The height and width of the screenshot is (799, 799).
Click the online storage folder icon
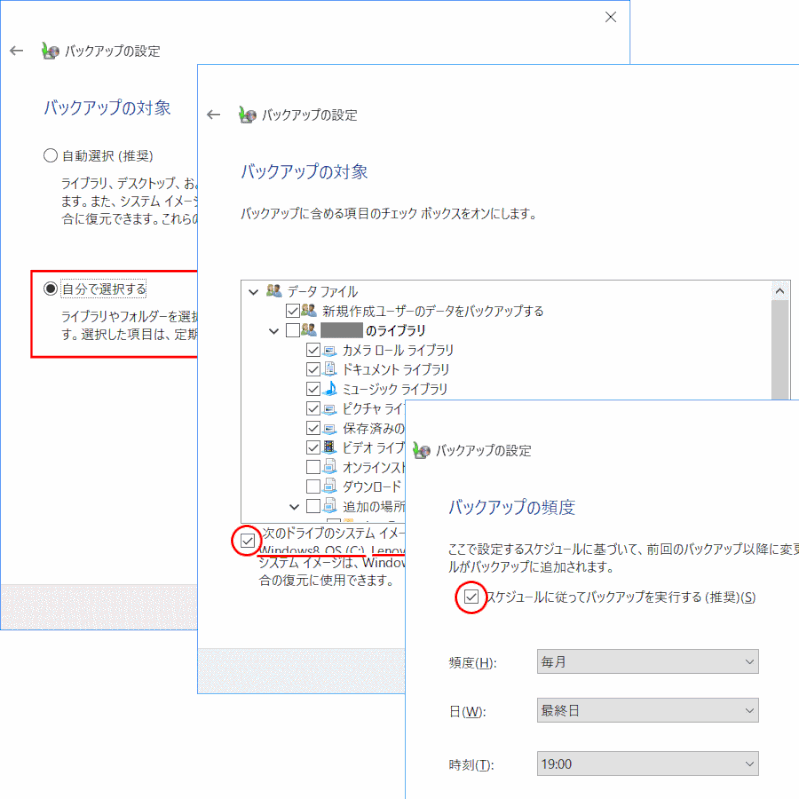click(330, 466)
